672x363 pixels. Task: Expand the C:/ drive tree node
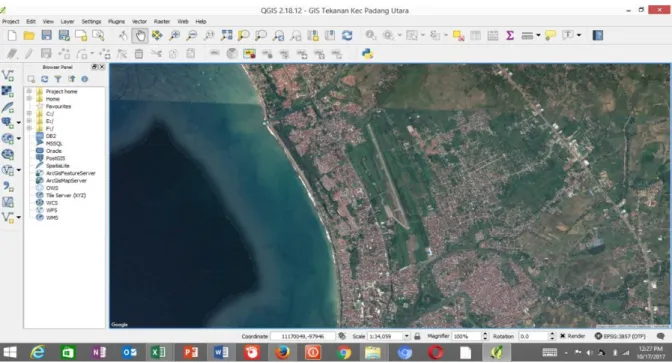coord(29,114)
